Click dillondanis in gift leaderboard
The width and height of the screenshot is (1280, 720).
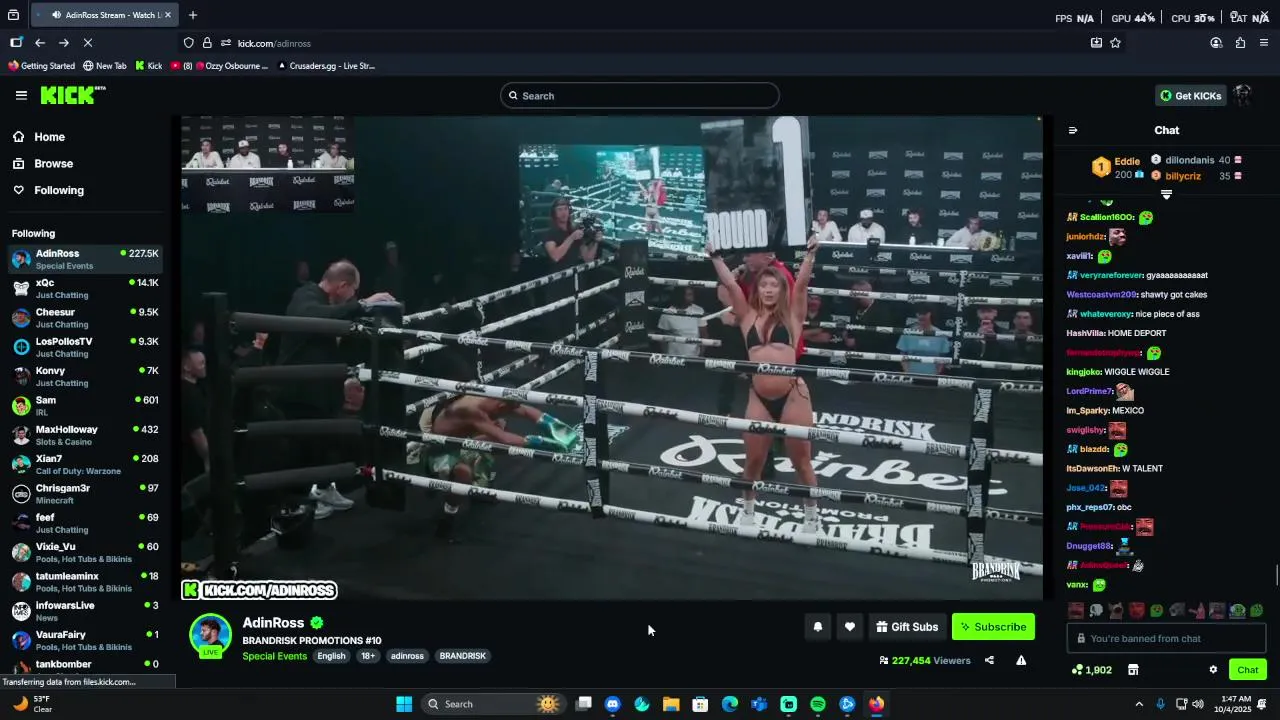(1189, 160)
